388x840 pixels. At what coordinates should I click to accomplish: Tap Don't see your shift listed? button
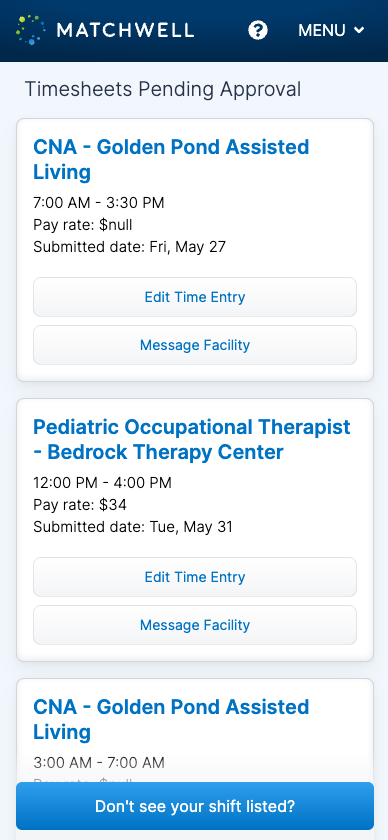195,806
